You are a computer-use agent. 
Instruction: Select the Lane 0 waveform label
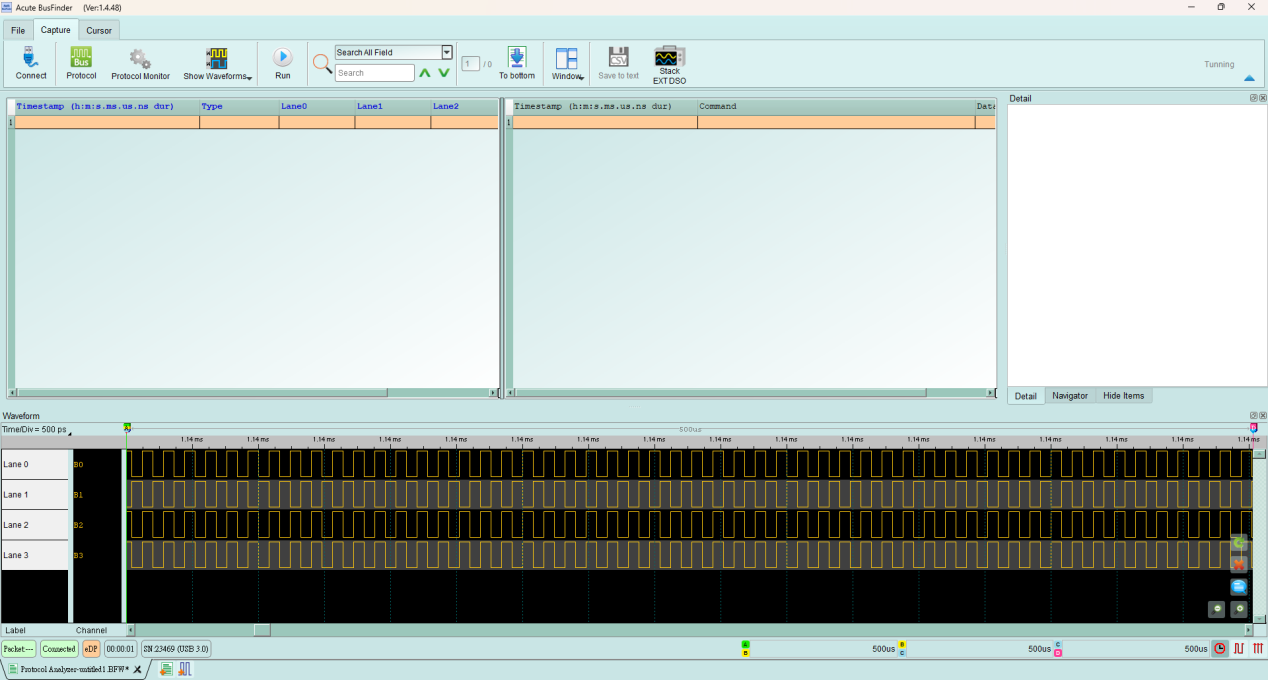pyautogui.click(x=35, y=465)
